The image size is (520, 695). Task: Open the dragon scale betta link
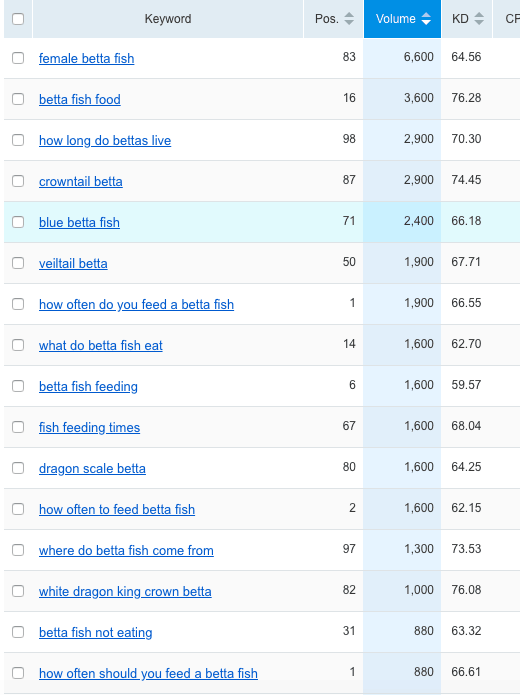92,469
